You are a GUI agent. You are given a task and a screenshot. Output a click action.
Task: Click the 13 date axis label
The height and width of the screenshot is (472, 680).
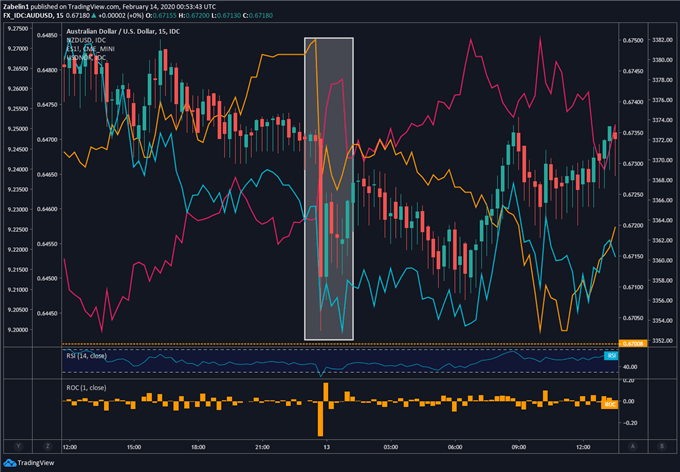pos(327,447)
